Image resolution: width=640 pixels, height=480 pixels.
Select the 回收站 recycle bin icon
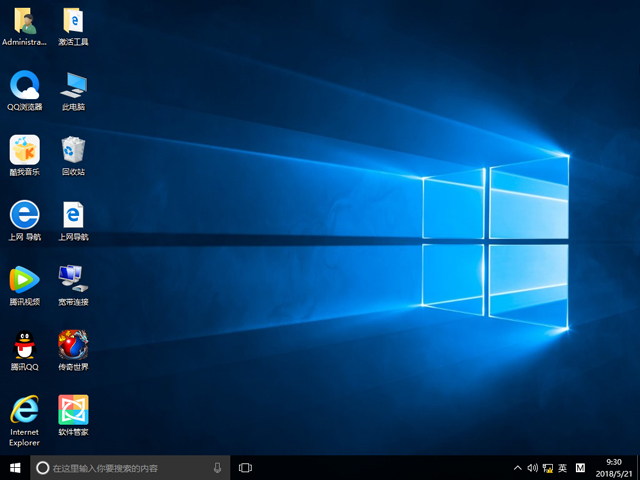pos(73,150)
